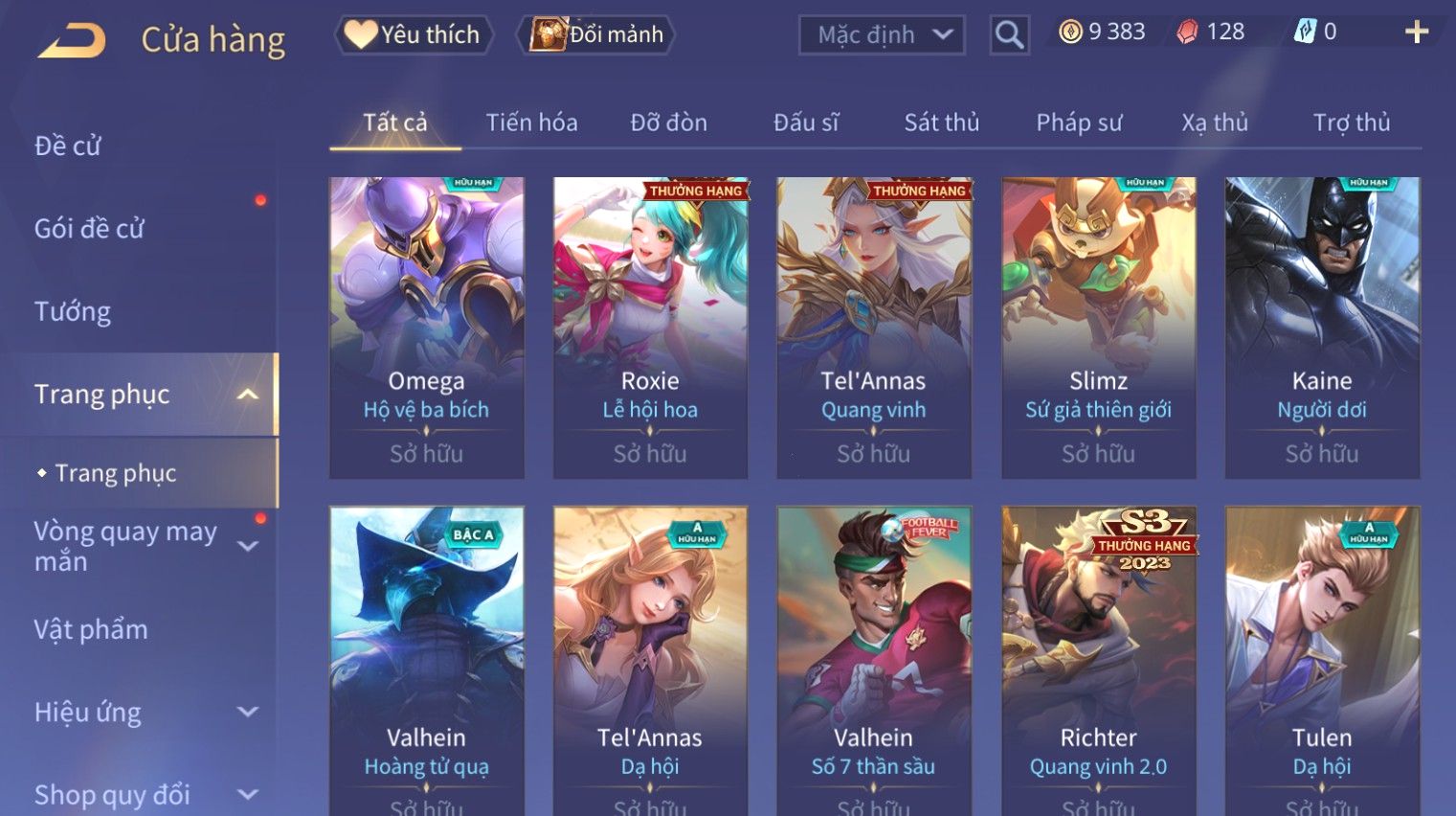This screenshot has width=1456, height=816.
Task: Click the red gem currency icon
Action: click(x=1187, y=32)
